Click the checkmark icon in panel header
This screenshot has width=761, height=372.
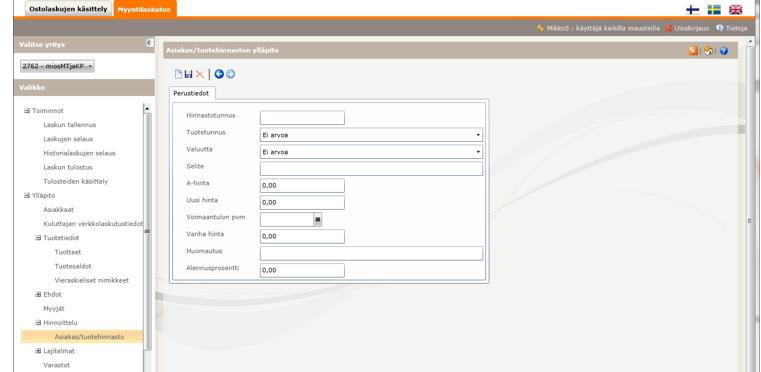coord(708,51)
